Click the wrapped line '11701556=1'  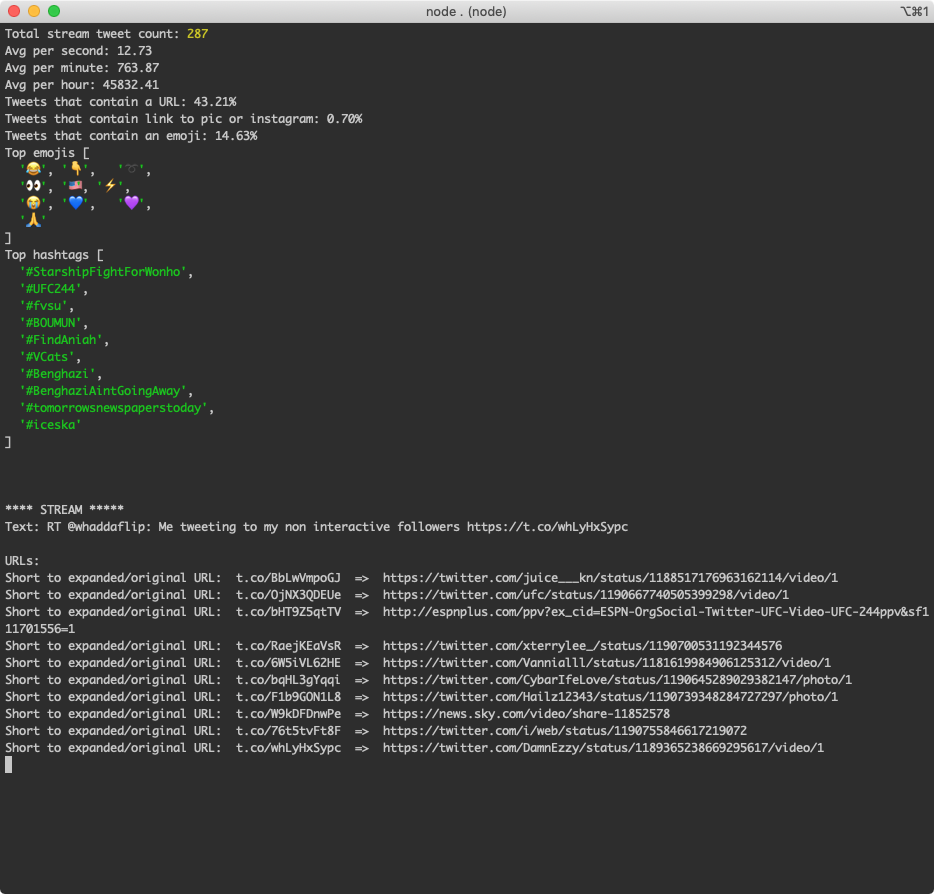click(40, 629)
